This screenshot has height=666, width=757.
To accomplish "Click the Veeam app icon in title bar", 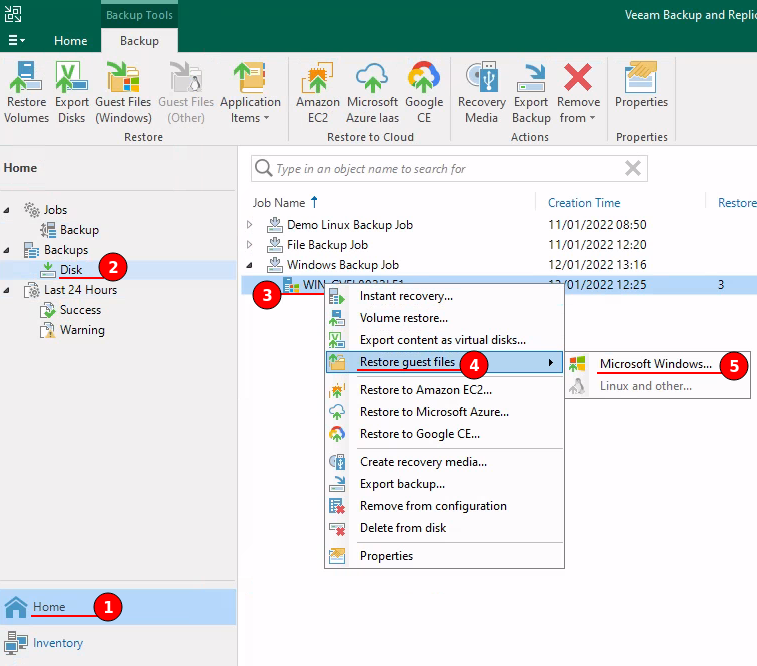I will pos(13,14).
